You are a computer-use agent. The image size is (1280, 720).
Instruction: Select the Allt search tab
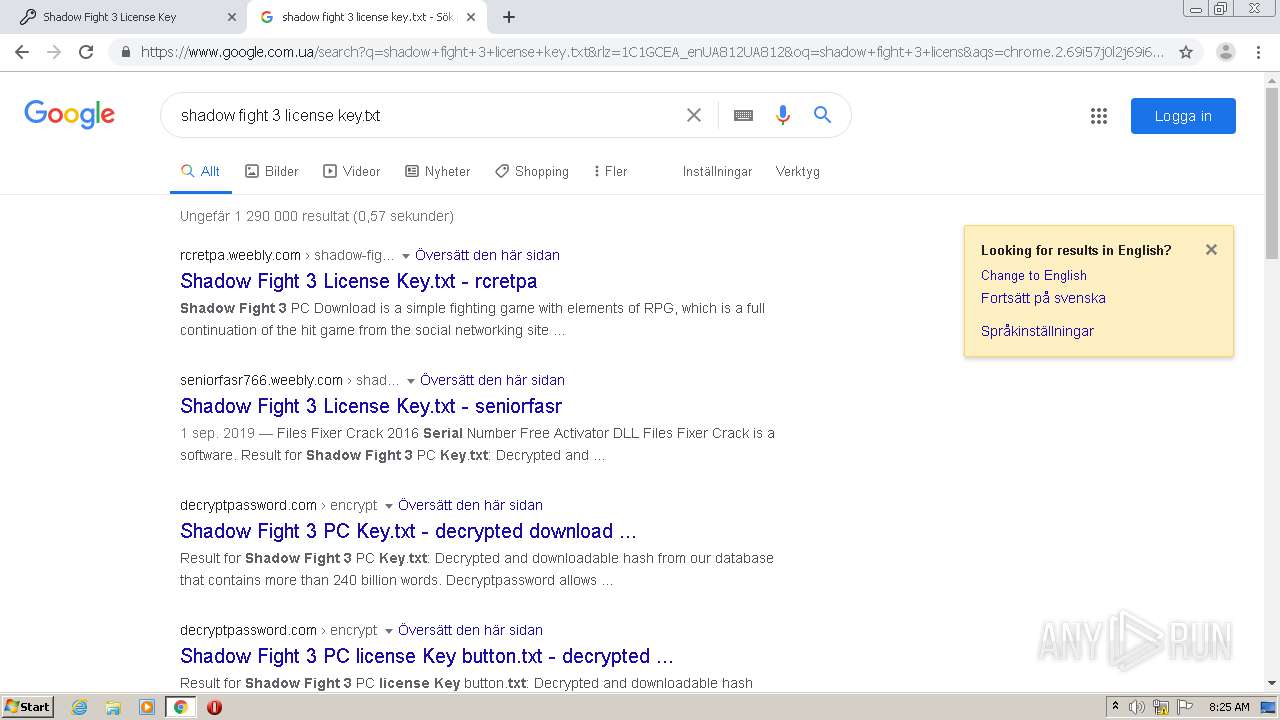[200, 171]
